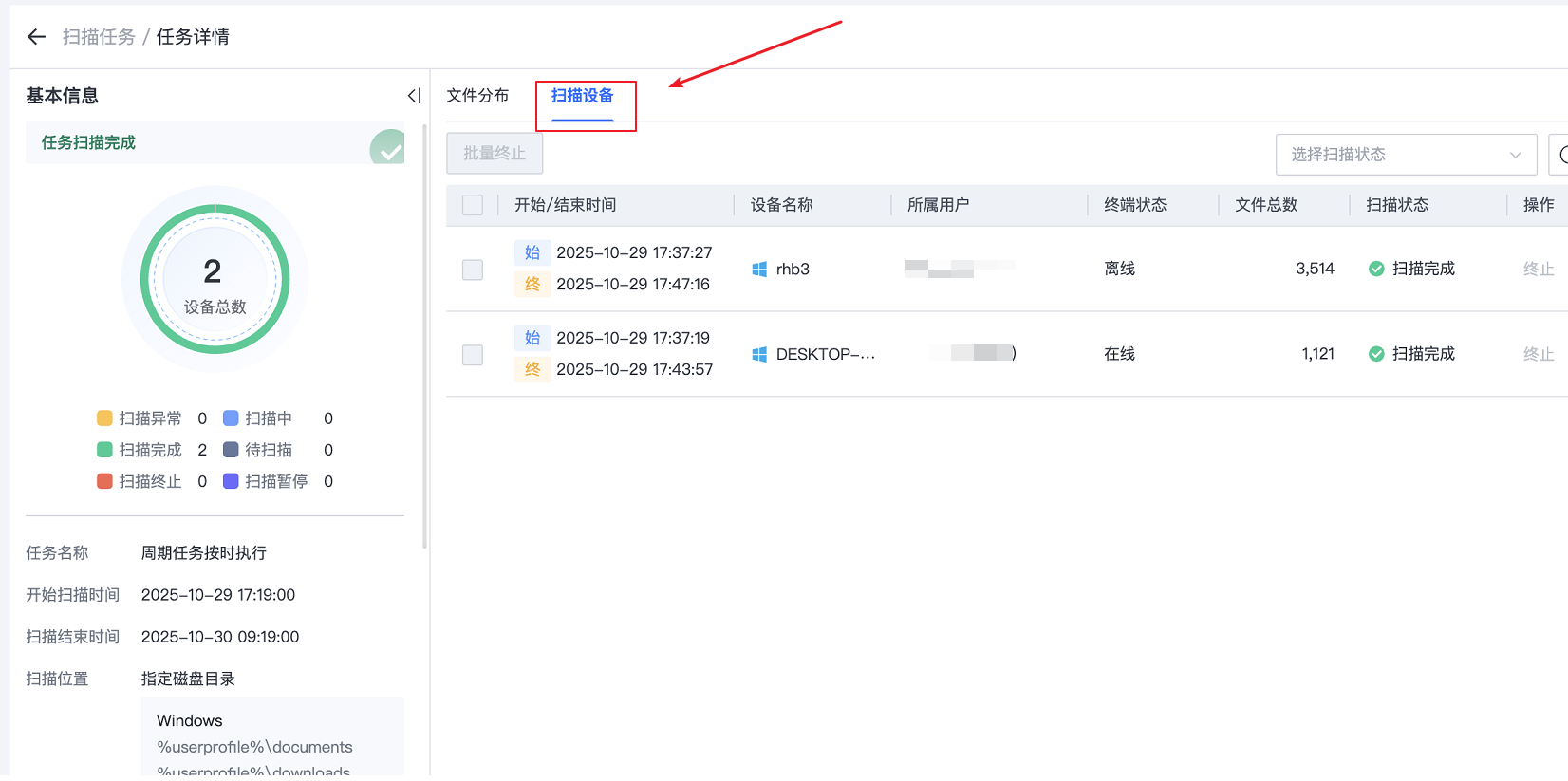The width and height of the screenshot is (1568, 781).
Task: Click the 批量终止 button
Action: click(495, 154)
